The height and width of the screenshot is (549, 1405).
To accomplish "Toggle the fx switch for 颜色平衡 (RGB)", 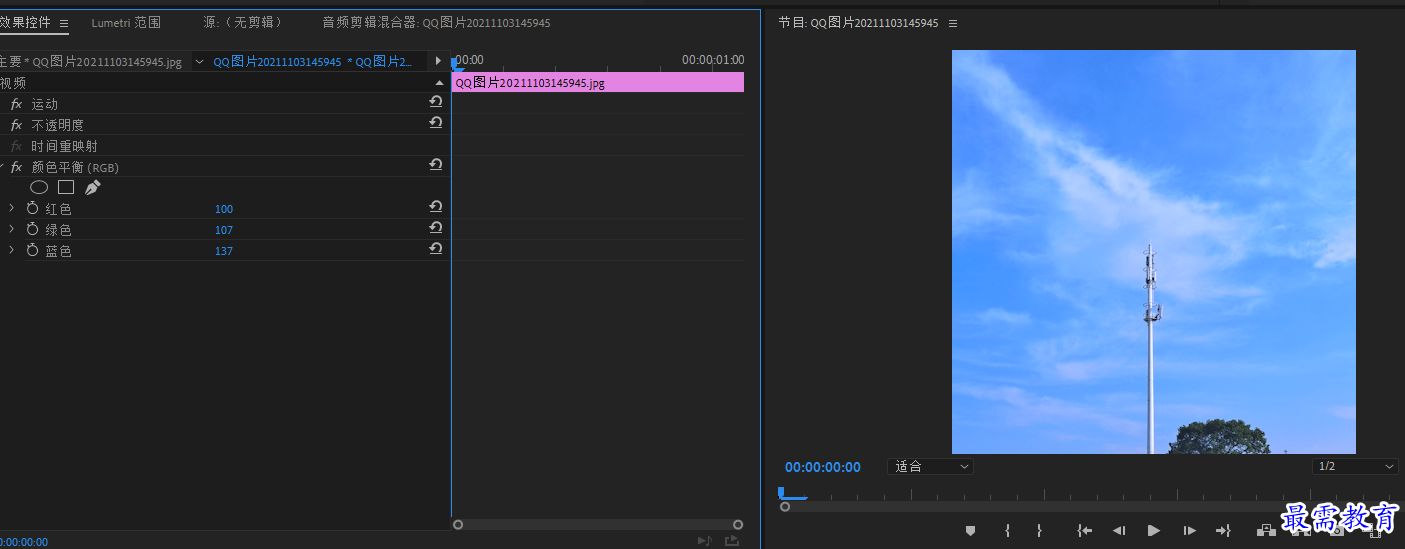I will (x=16, y=167).
